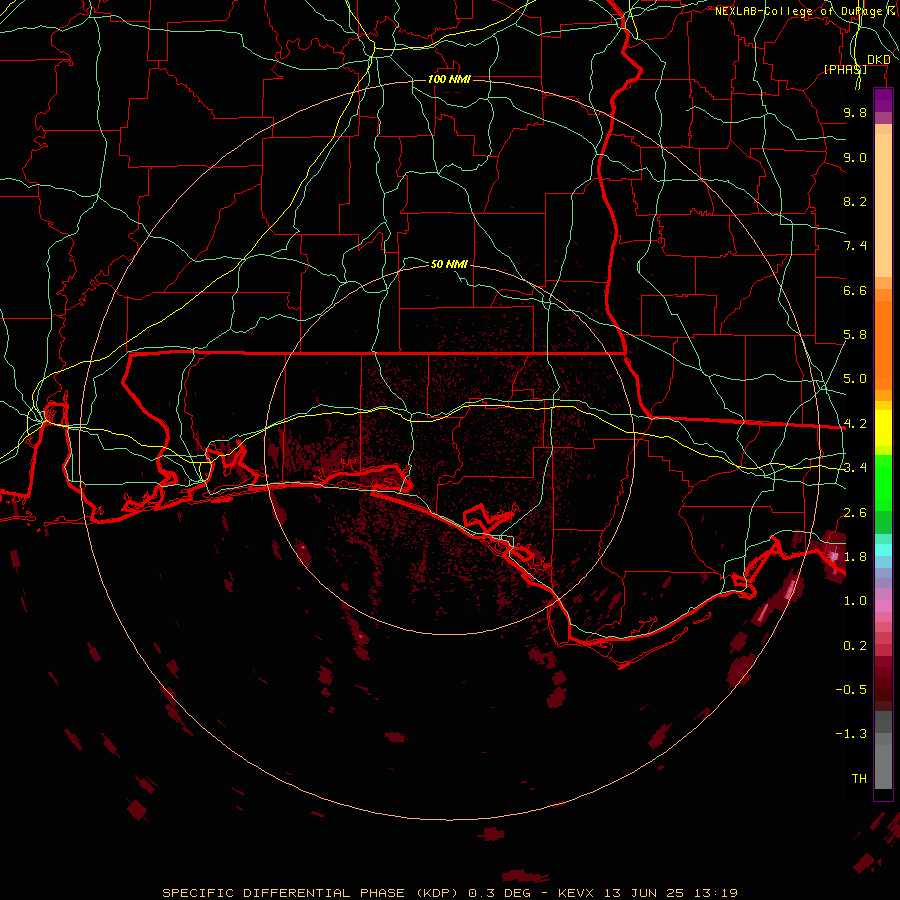Select the 0.2 scale value
Screen dimensions: 900x900
point(855,646)
